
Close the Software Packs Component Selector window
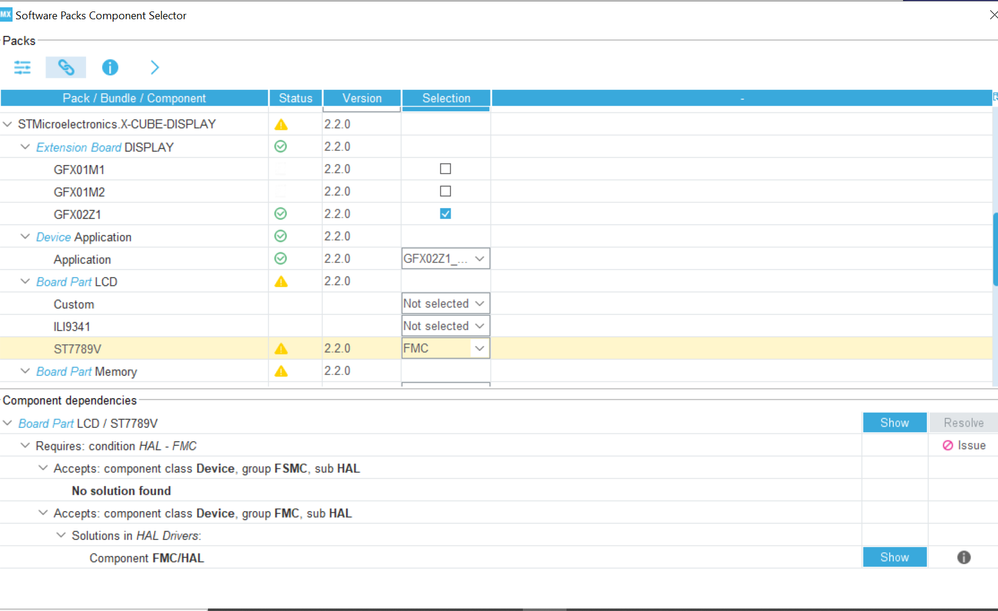993,14
